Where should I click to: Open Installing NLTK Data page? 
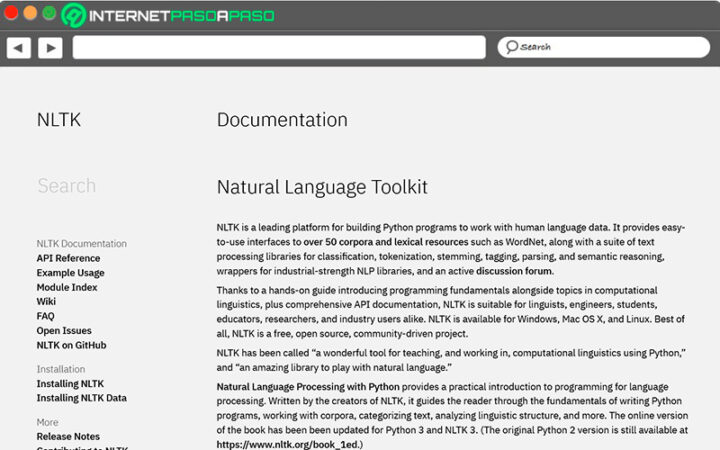[82, 398]
